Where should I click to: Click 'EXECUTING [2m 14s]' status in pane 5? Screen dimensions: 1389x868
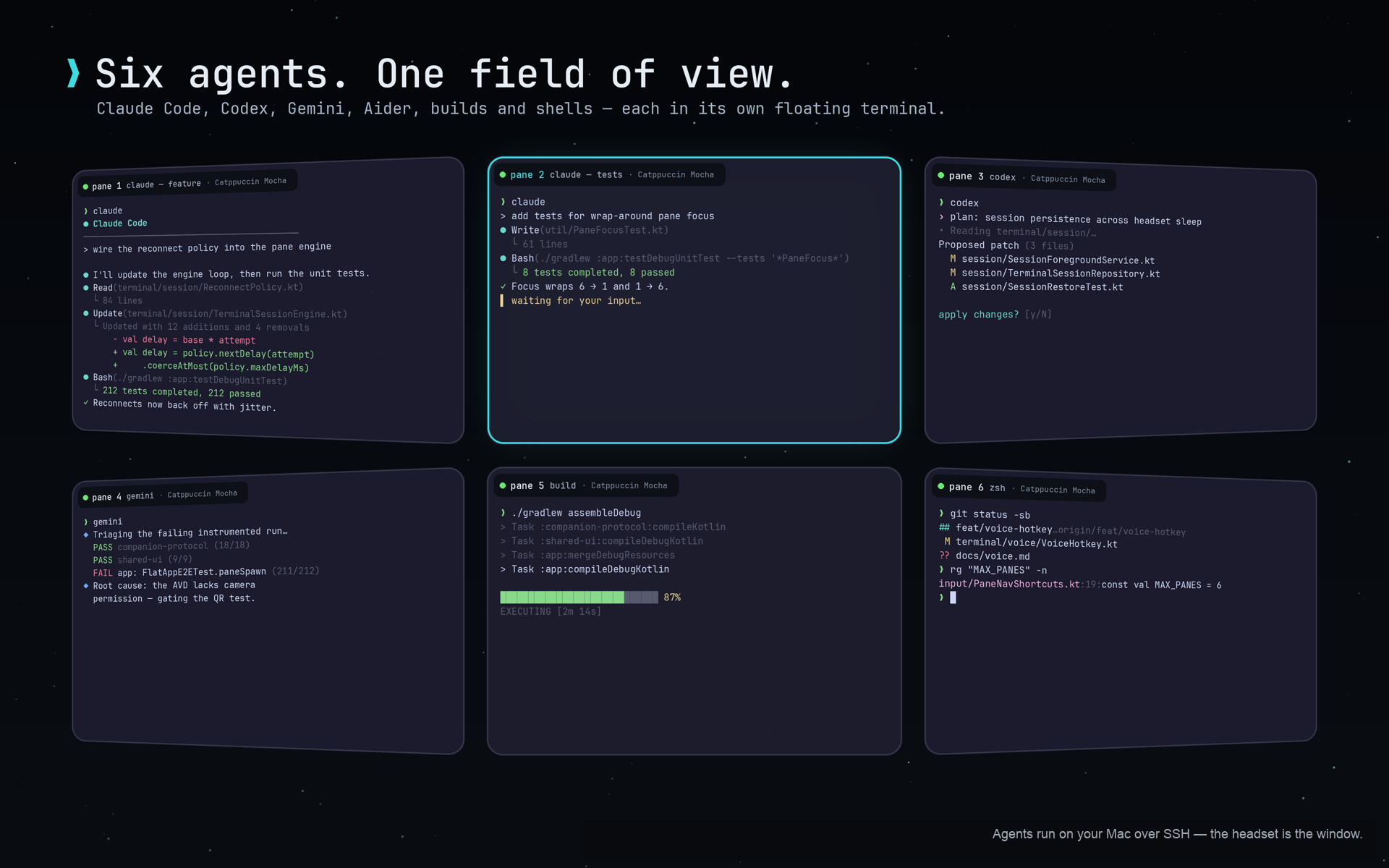[551, 612]
